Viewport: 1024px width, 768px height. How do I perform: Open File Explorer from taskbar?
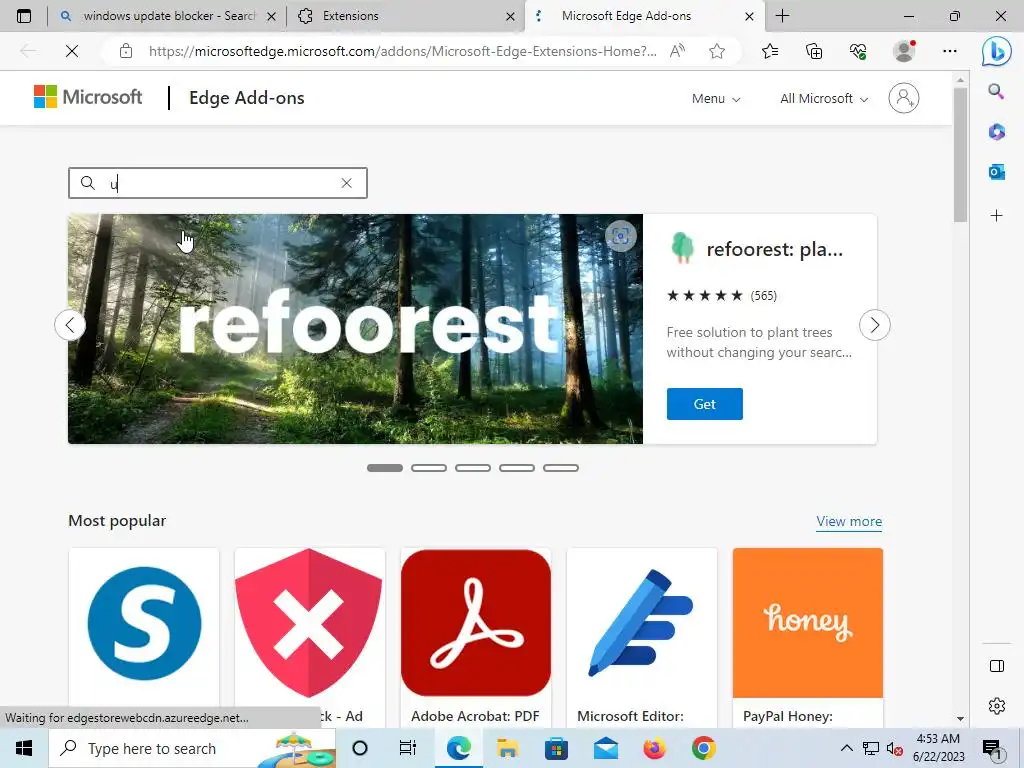[507, 748]
